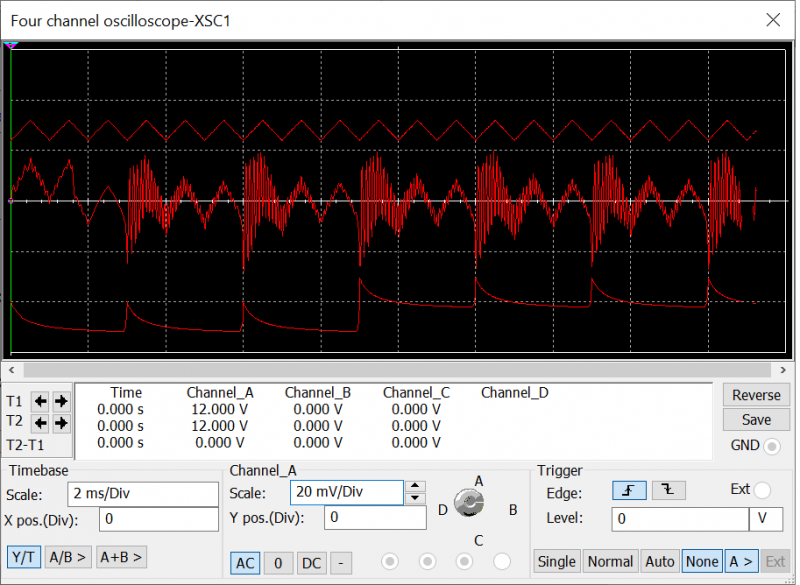The width and height of the screenshot is (800, 585).
Task: Select rising edge trigger
Action: pos(628,490)
